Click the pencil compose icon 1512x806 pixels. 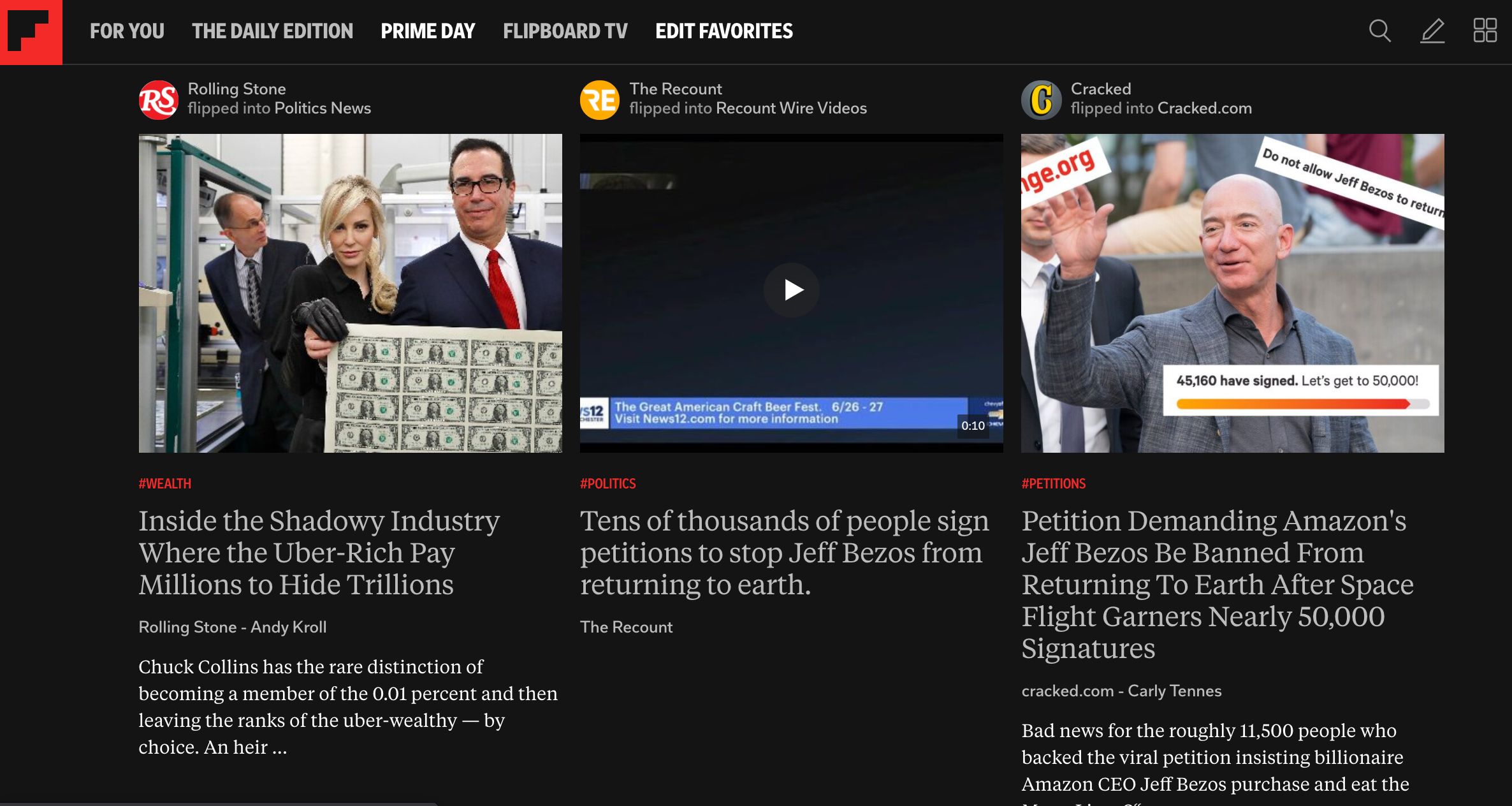point(1432,31)
